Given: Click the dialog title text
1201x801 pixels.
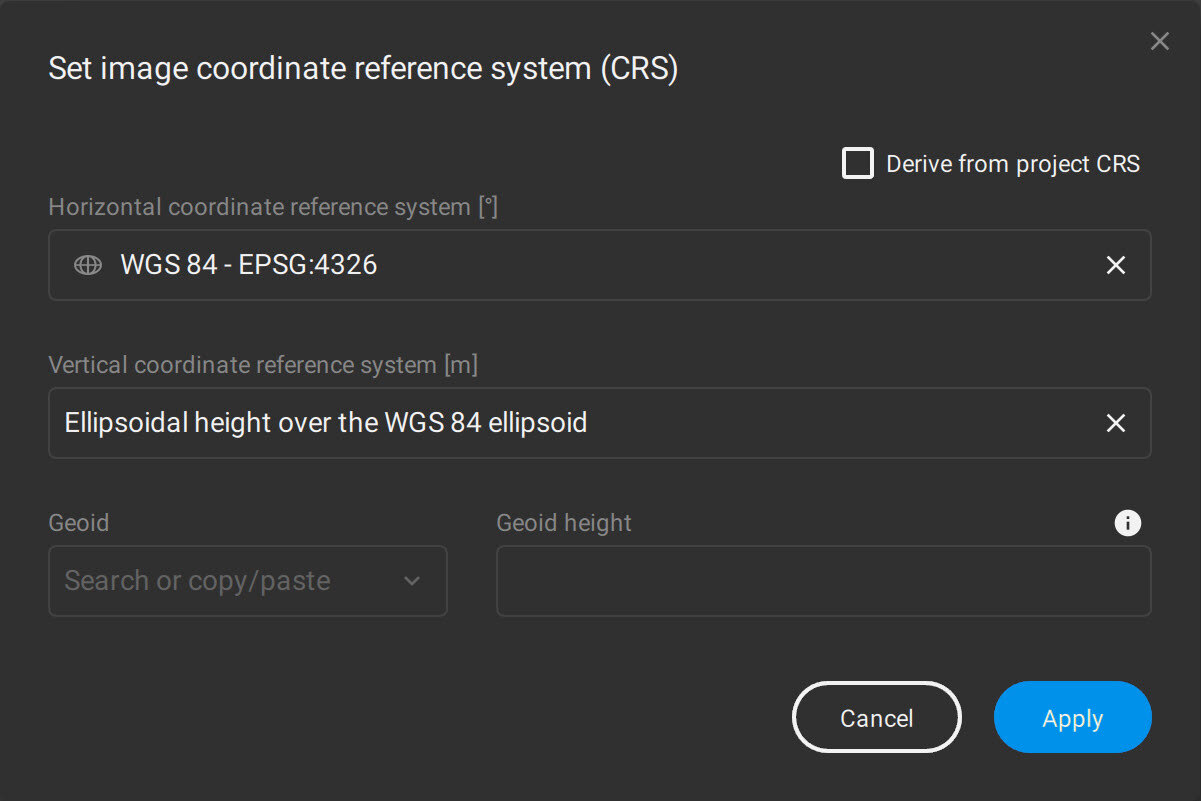Looking at the screenshot, I should [363, 68].
